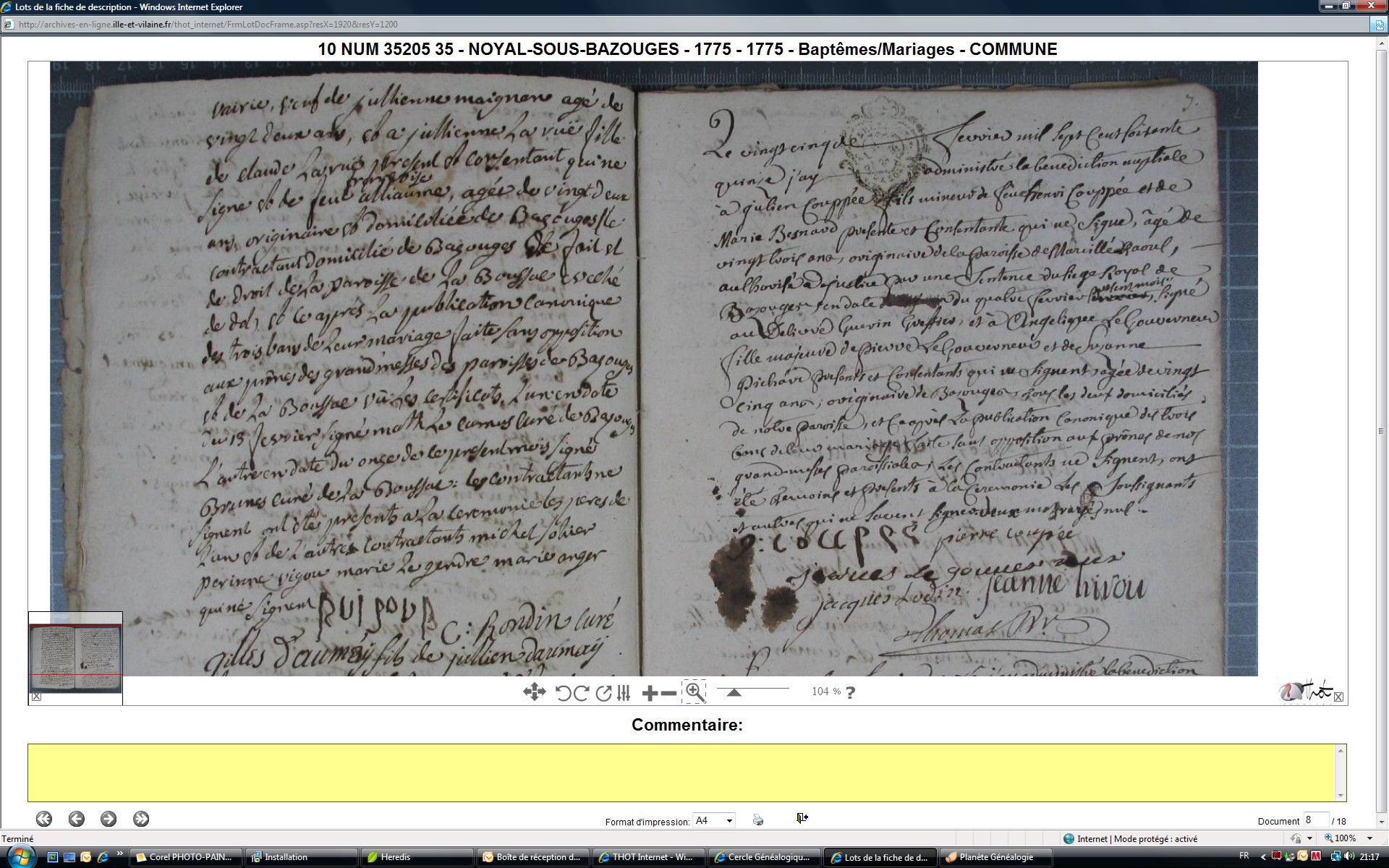This screenshot has width=1389, height=868.
Task: Reset the image rotation
Action: [603, 693]
